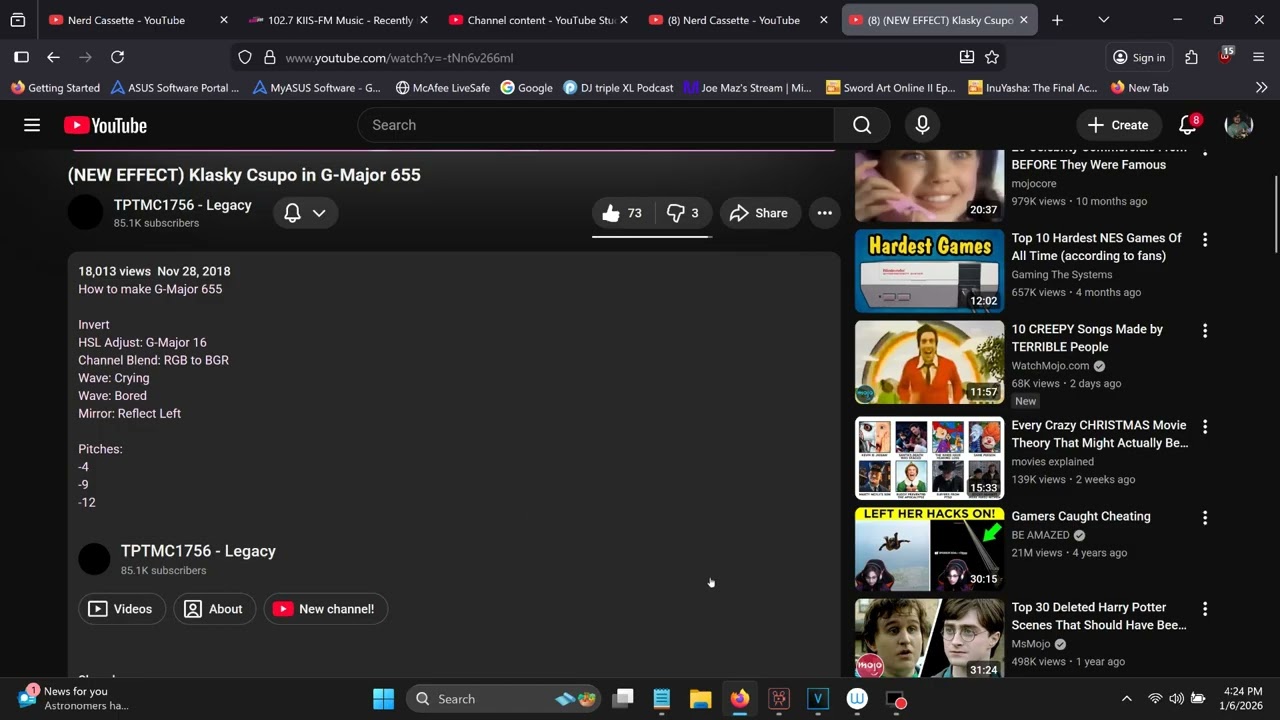Open the New channel! link button
Screen dimensions: 1280x720
coord(325,609)
